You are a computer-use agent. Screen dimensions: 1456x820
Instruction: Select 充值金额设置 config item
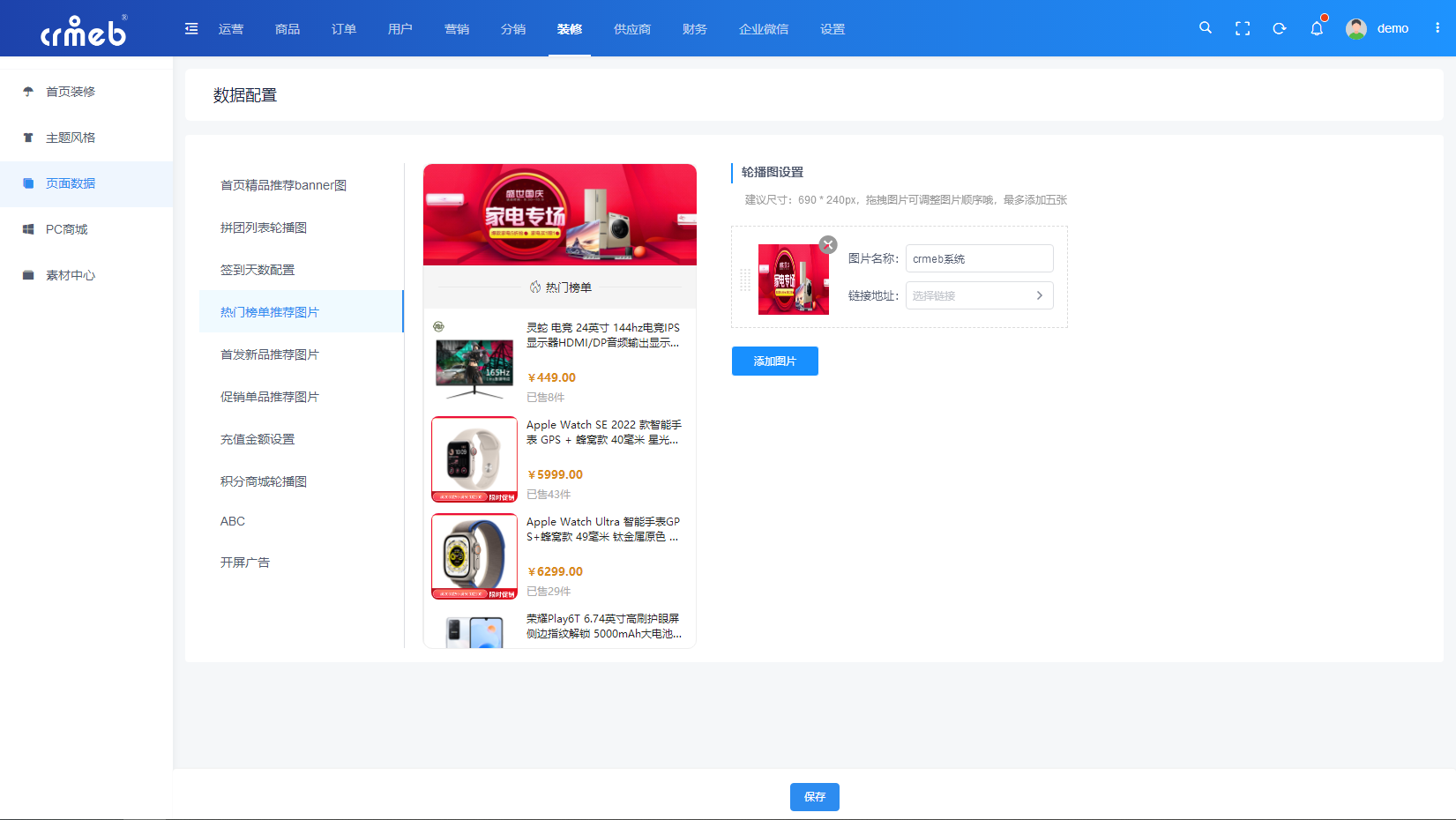pyautogui.click(x=301, y=439)
